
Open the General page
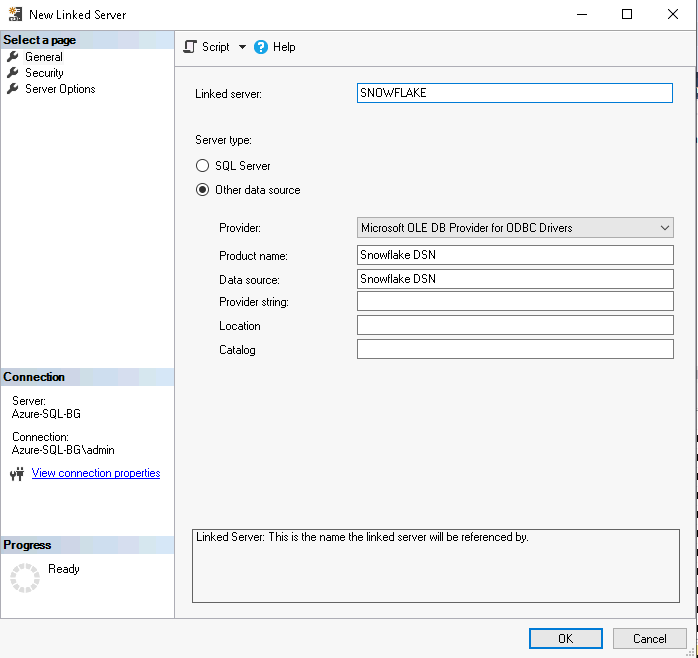[x=44, y=57]
